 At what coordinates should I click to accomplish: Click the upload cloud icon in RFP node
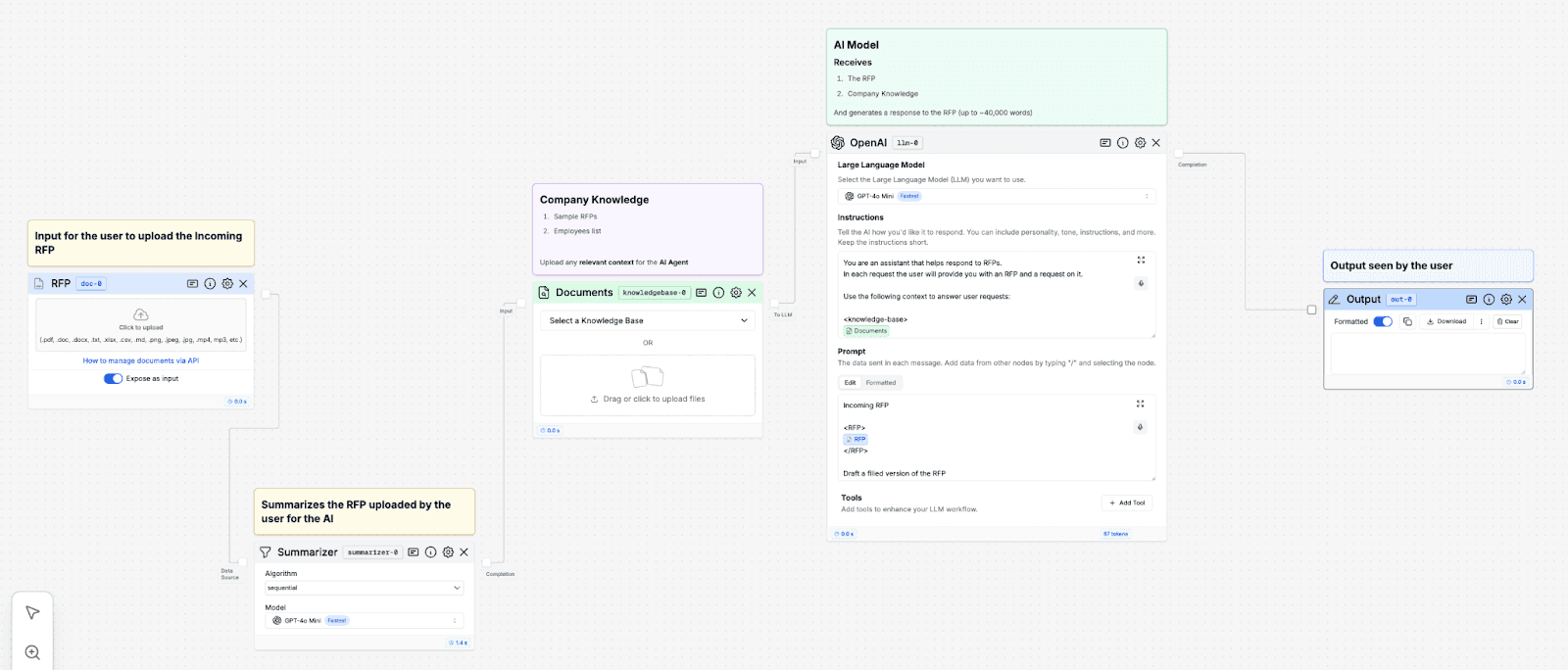click(141, 314)
